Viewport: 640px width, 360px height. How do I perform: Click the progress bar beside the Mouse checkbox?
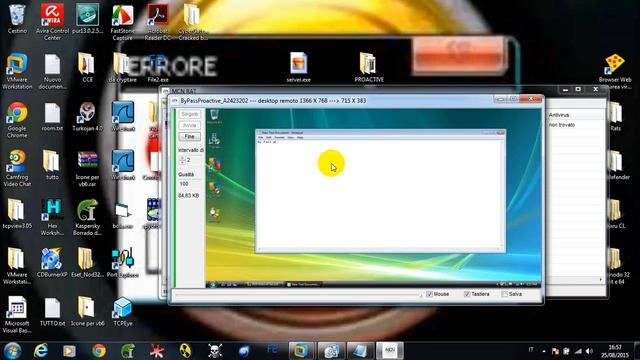point(298,294)
